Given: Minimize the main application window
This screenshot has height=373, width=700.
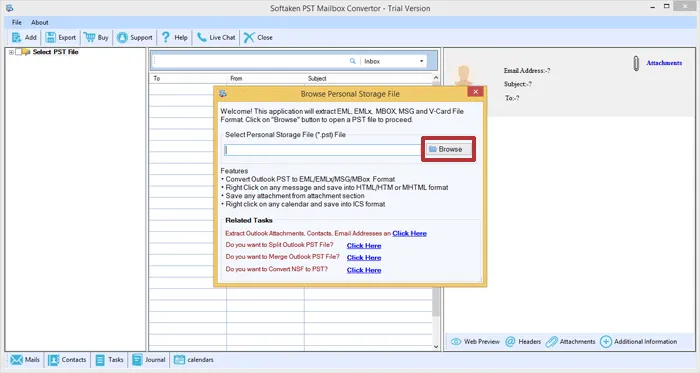Looking at the screenshot, I should coord(653,7).
